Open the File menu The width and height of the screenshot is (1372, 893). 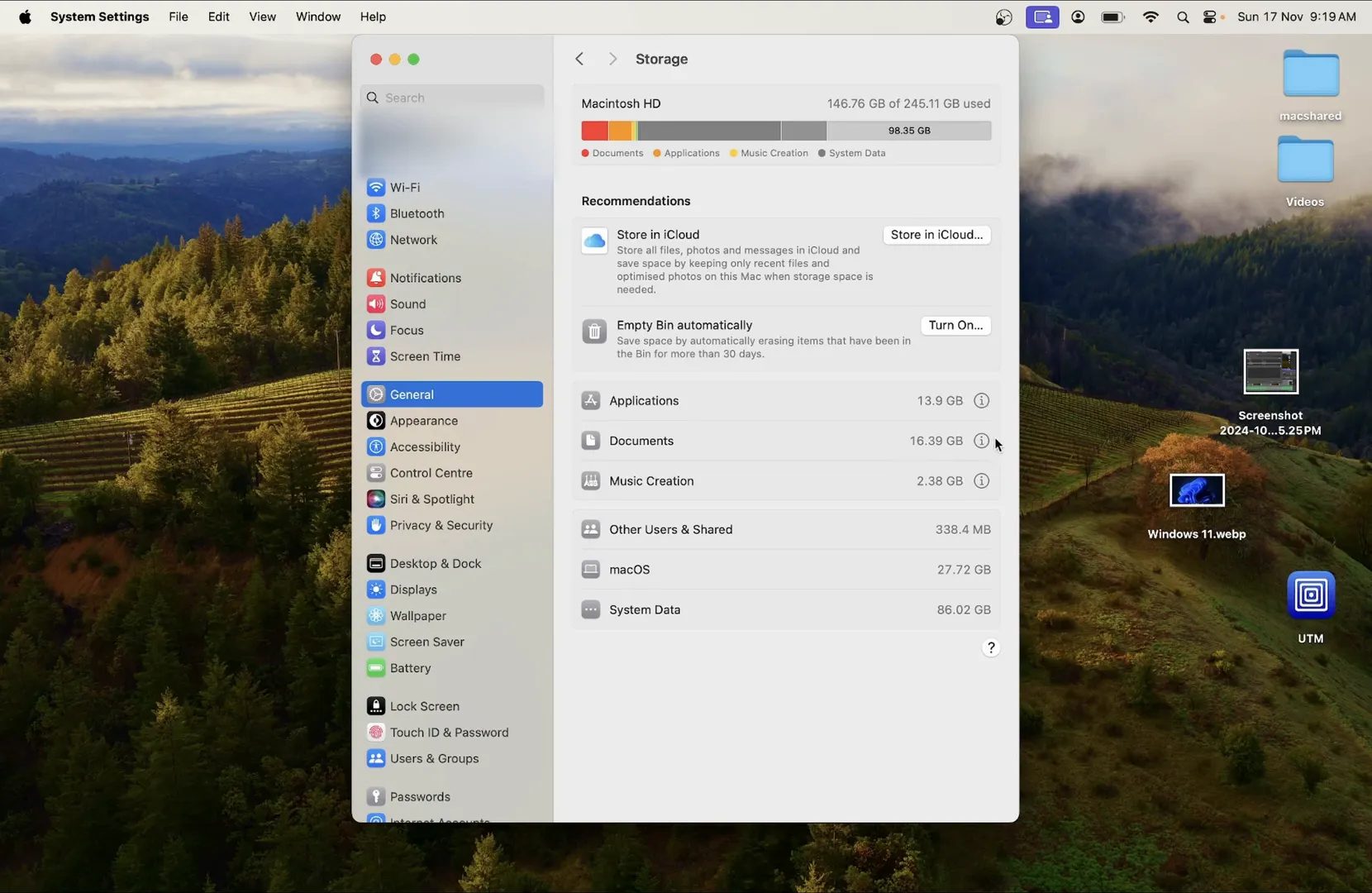179,17
